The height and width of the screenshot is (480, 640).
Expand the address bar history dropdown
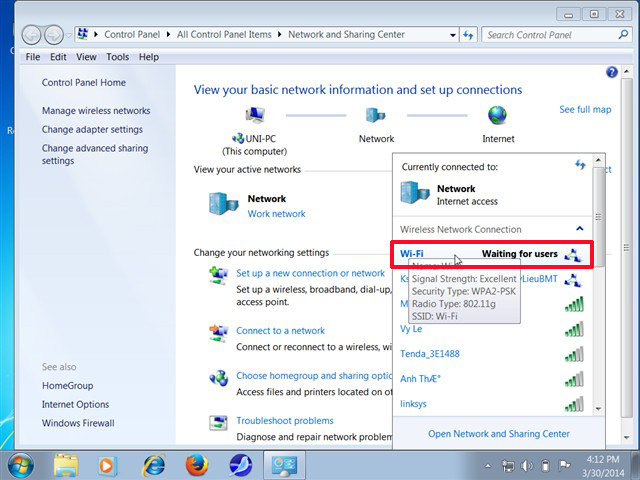point(447,35)
